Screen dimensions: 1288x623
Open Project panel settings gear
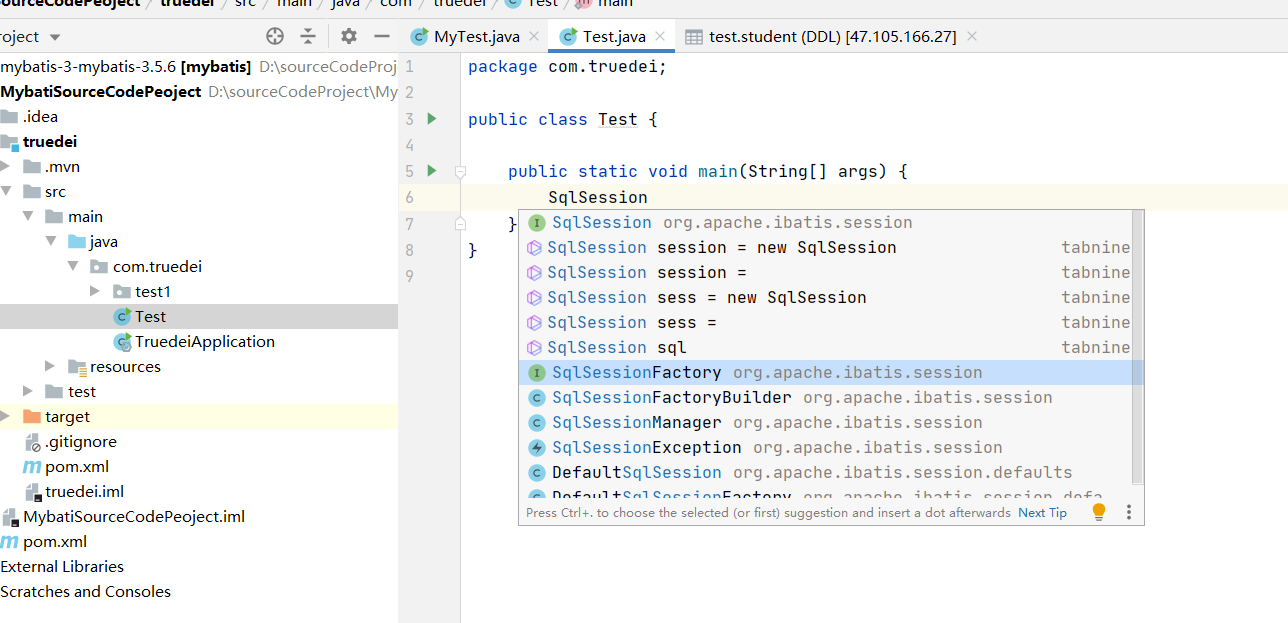[348, 36]
